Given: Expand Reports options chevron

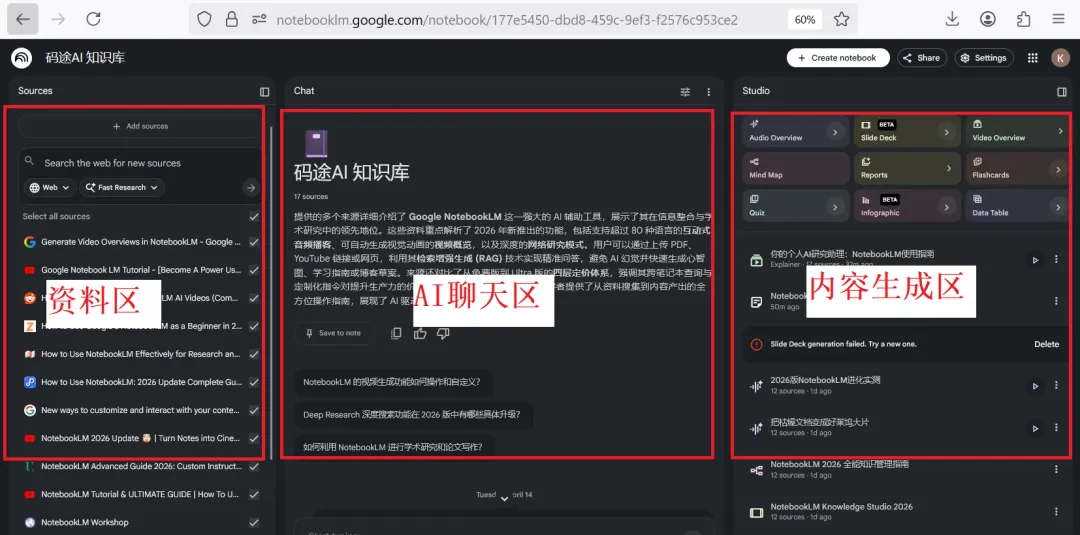Looking at the screenshot, I should coord(948,168).
